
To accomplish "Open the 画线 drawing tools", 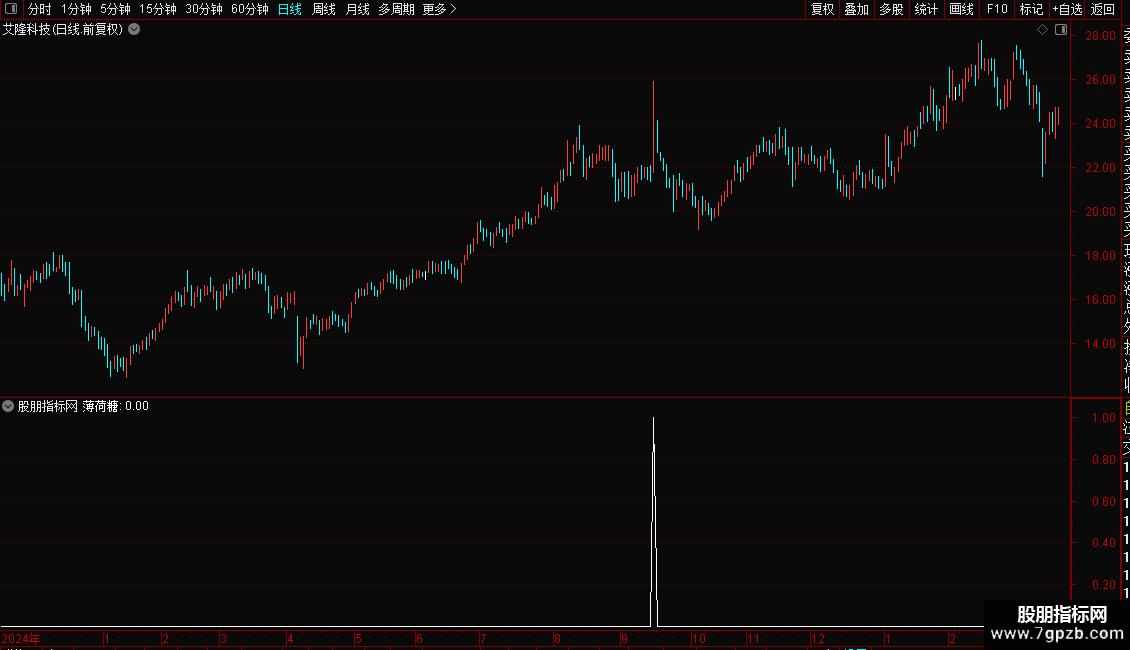I will [961, 9].
